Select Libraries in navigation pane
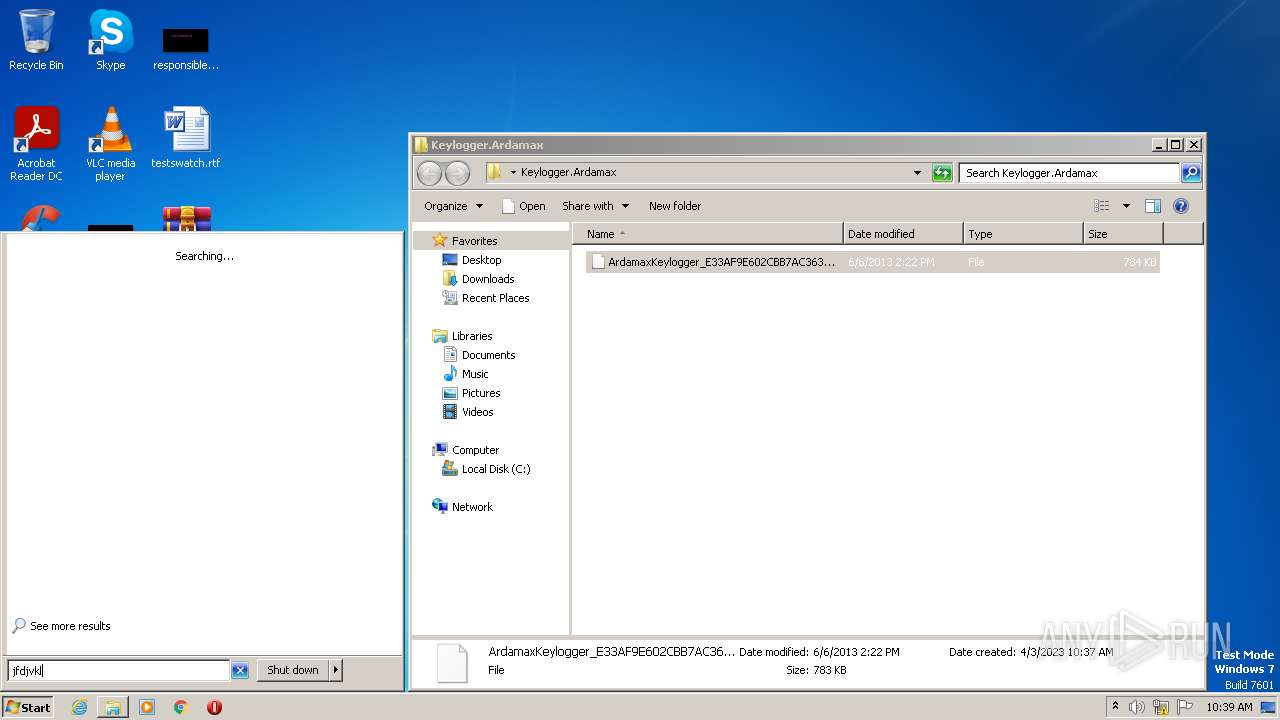This screenshot has width=1280, height=720. 472,336
